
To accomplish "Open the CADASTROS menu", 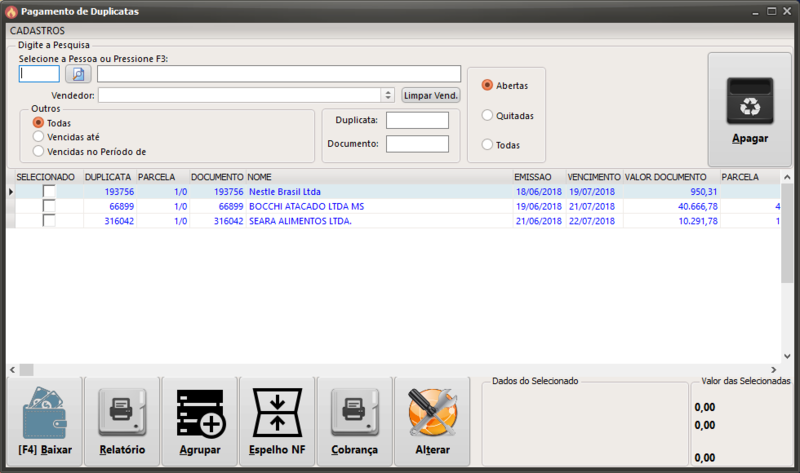I will [37, 31].
